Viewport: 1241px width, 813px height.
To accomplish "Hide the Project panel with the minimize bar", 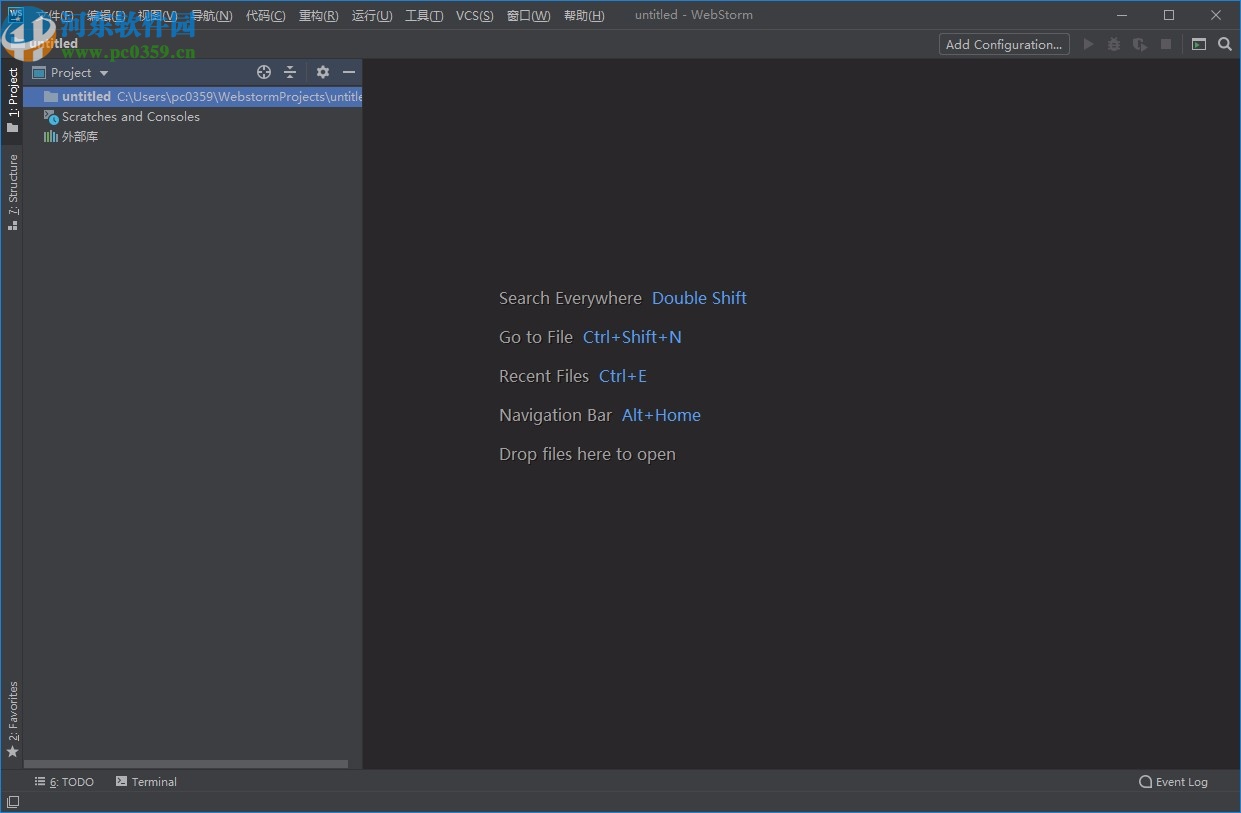I will (x=348, y=72).
